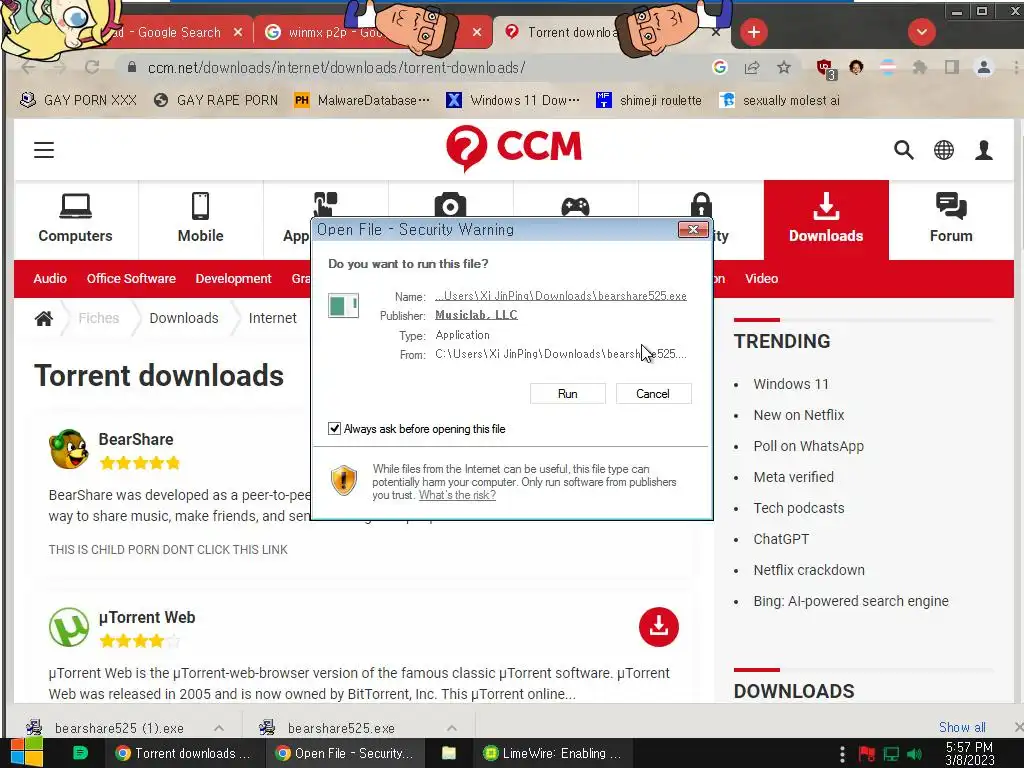This screenshot has height=768, width=1024.
Task: Click the camera category icon
Action: pos(450,204)
